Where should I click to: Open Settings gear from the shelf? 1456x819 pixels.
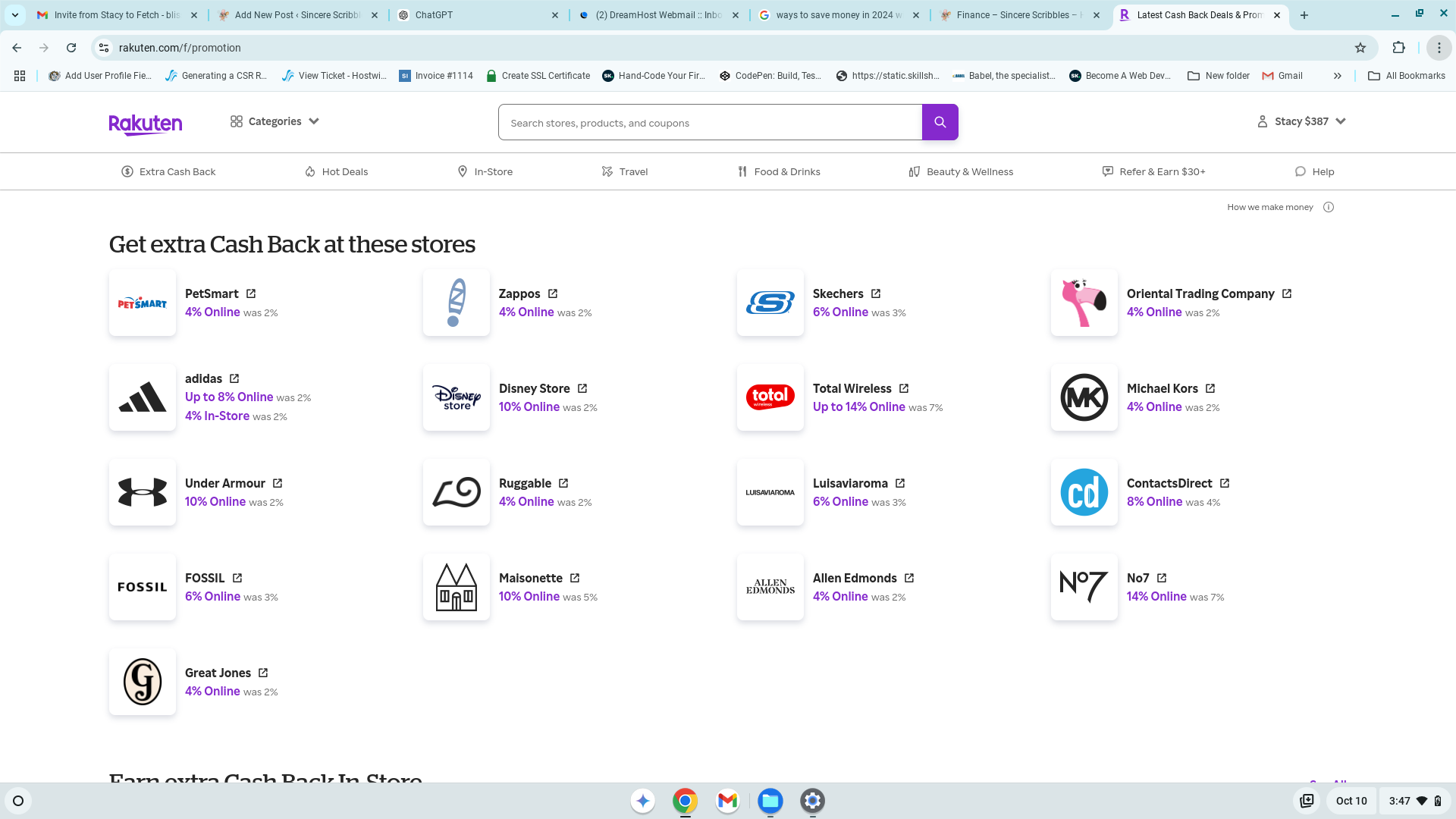[813, 801]
